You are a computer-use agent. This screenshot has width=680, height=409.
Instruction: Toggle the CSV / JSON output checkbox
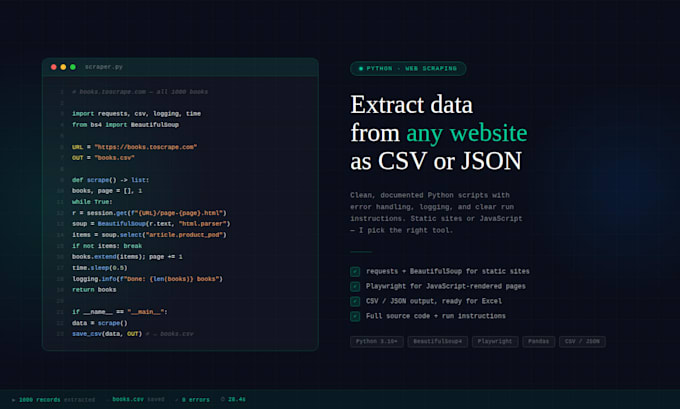coord(355,301)
